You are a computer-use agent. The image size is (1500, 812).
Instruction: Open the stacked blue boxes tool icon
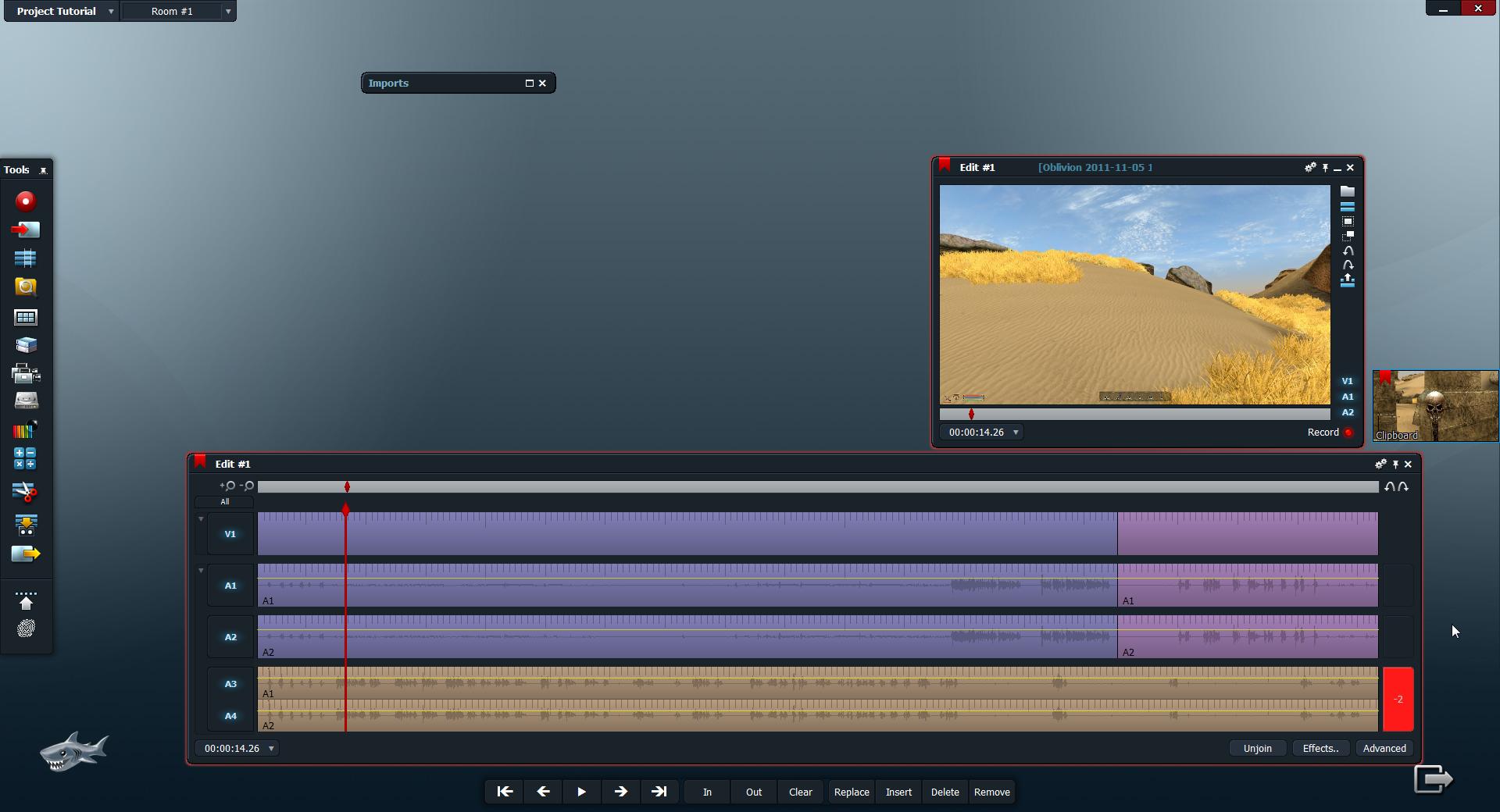click(26, 345)
